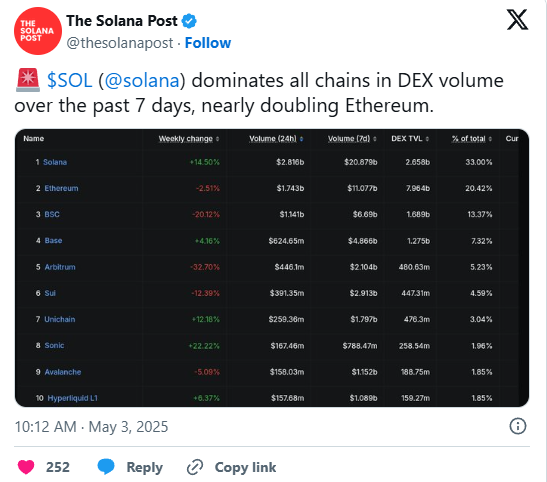Viewport: 547px width, 482px height.
Task: Follow The Solana Post account
Action: (x=208, y=43)
